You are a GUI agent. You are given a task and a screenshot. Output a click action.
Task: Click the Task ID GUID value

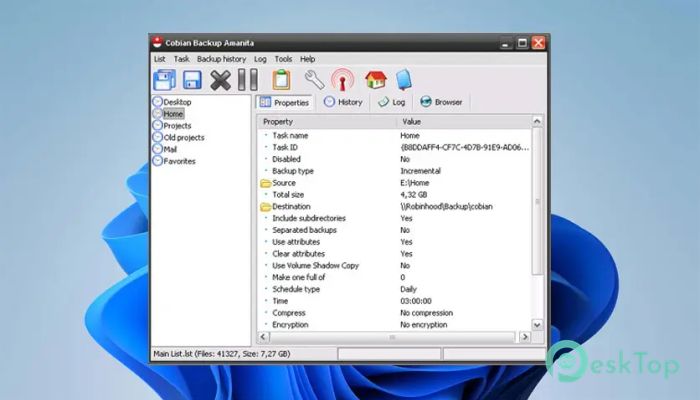465,147
